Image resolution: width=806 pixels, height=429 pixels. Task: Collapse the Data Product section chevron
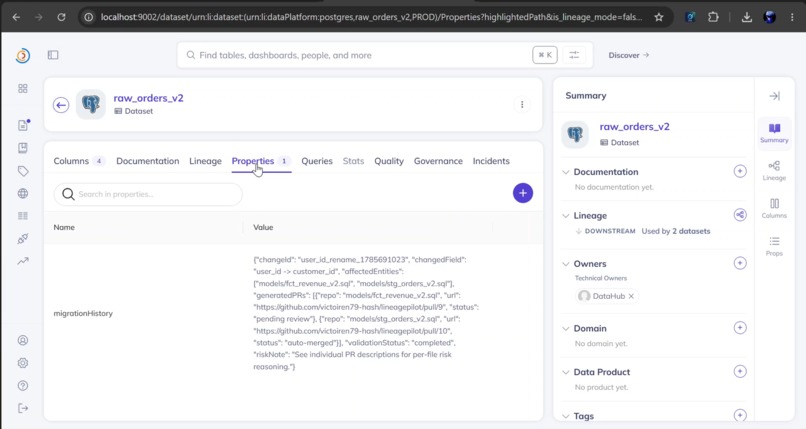pos(565,372)
